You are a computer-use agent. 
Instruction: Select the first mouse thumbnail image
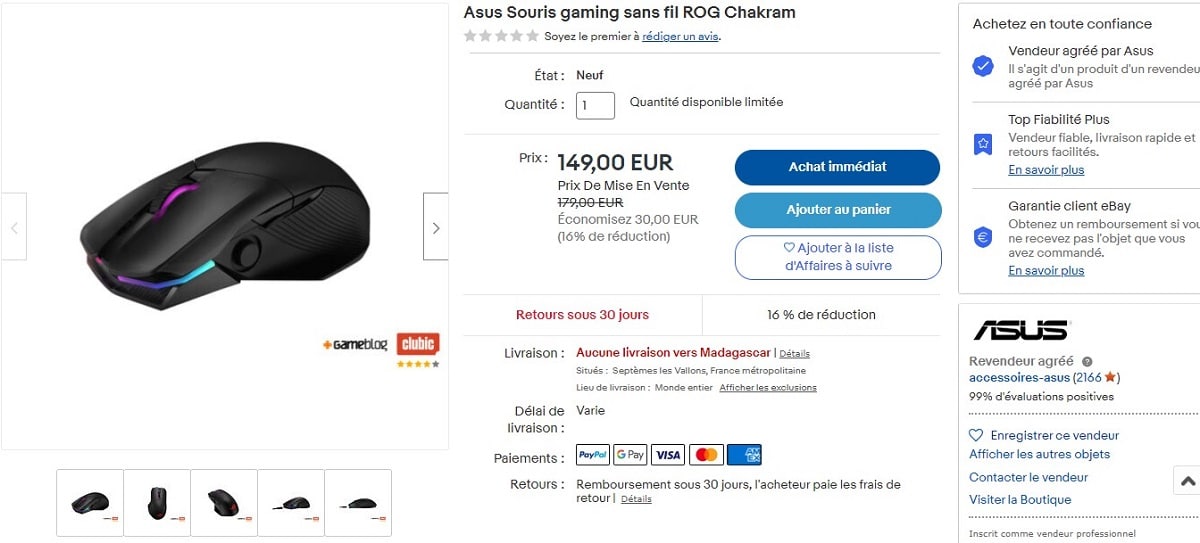pyautogui.click(x=90, y=503)
